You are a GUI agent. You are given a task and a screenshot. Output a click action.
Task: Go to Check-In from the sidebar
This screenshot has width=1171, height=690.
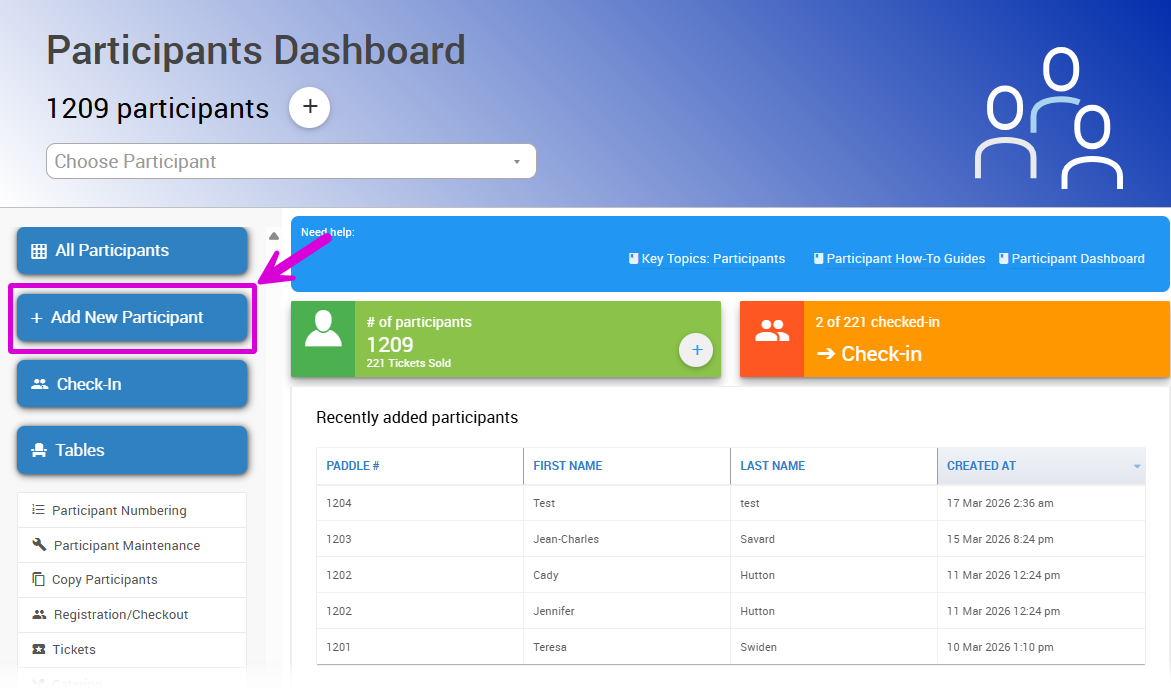click(132, 384)
